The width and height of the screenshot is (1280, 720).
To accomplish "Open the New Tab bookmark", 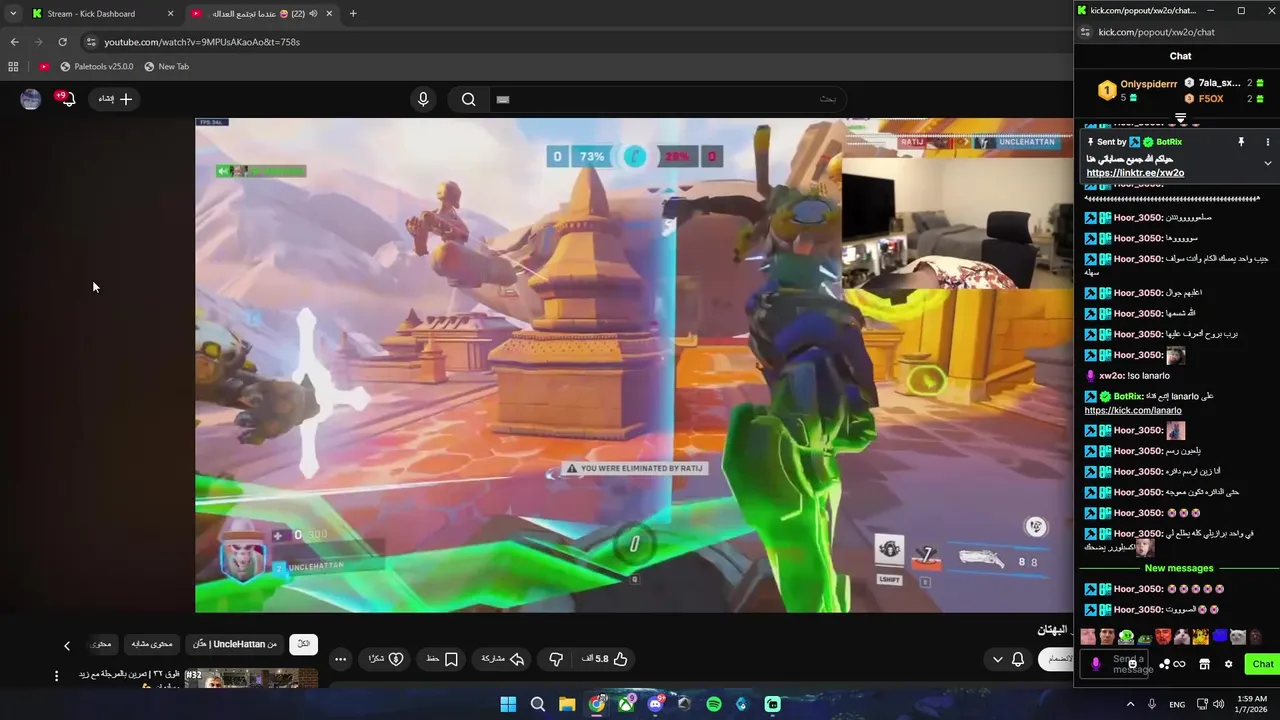I will pyautogui.click(x=166, y=67).
